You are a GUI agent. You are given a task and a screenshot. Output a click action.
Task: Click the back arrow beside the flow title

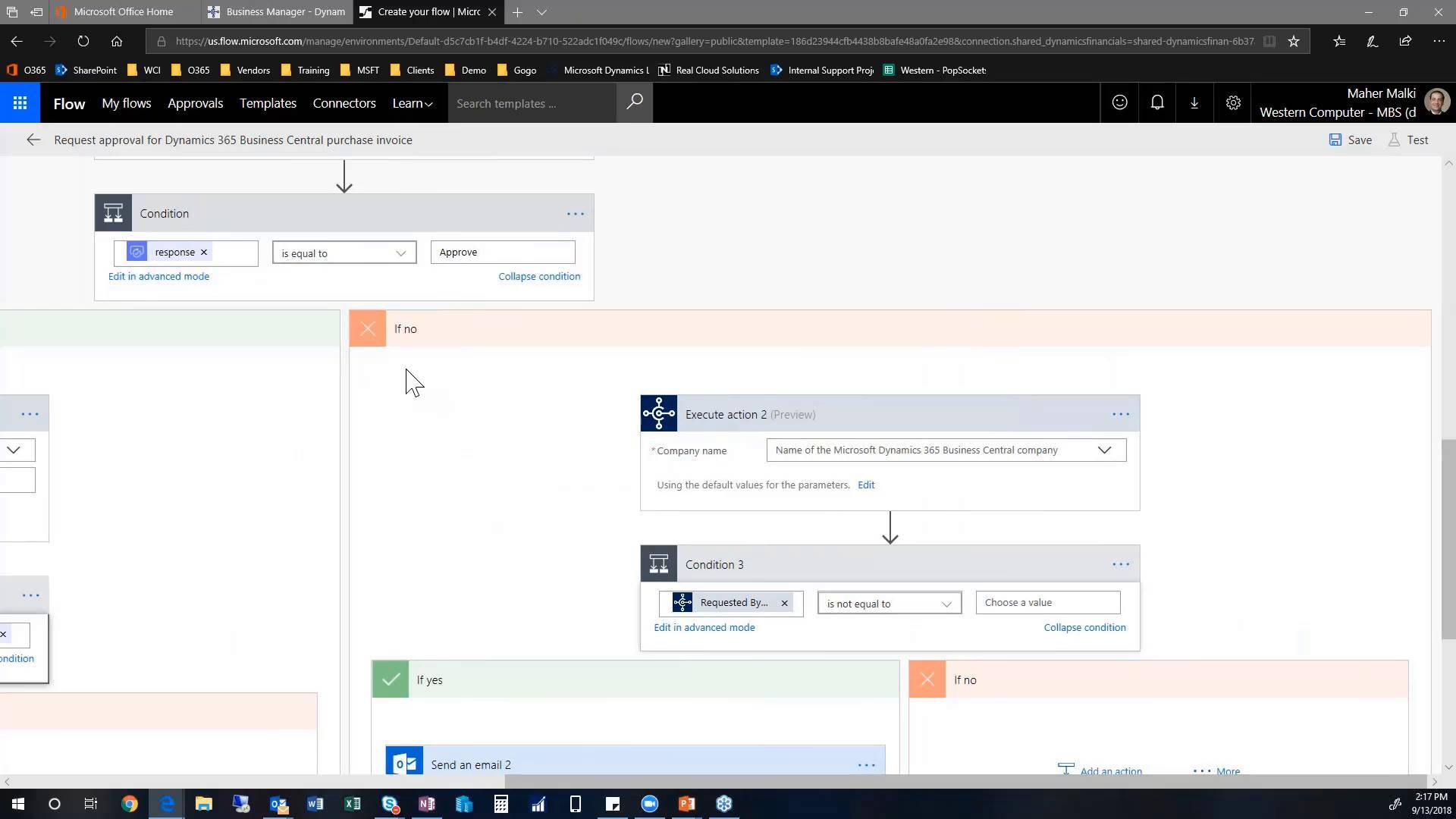[x=33, y=140]
